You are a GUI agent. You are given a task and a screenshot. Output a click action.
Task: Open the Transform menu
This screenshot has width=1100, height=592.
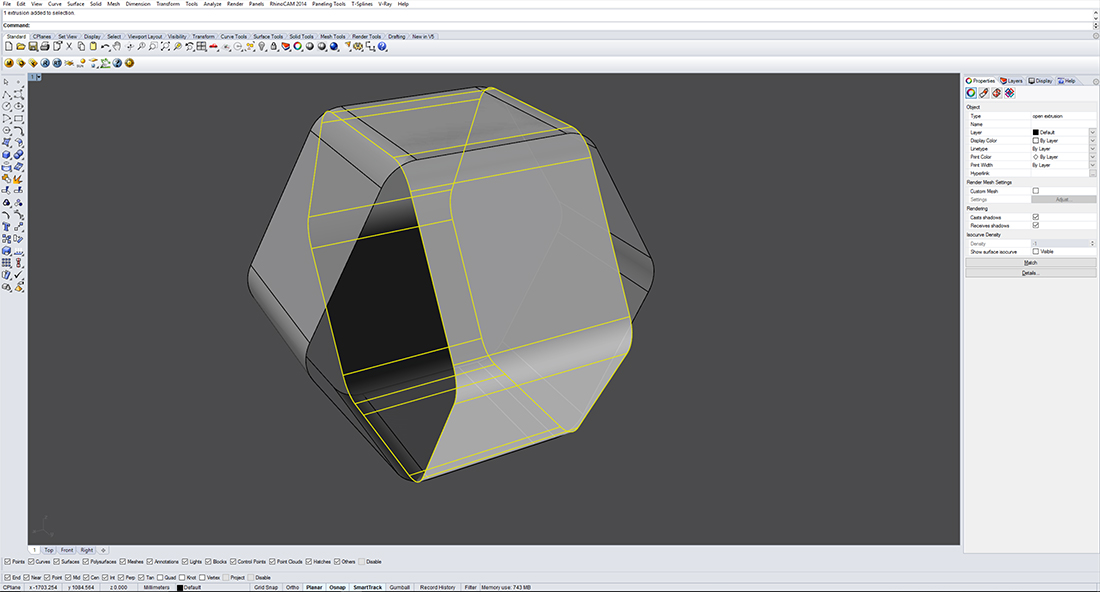(168, 4)
